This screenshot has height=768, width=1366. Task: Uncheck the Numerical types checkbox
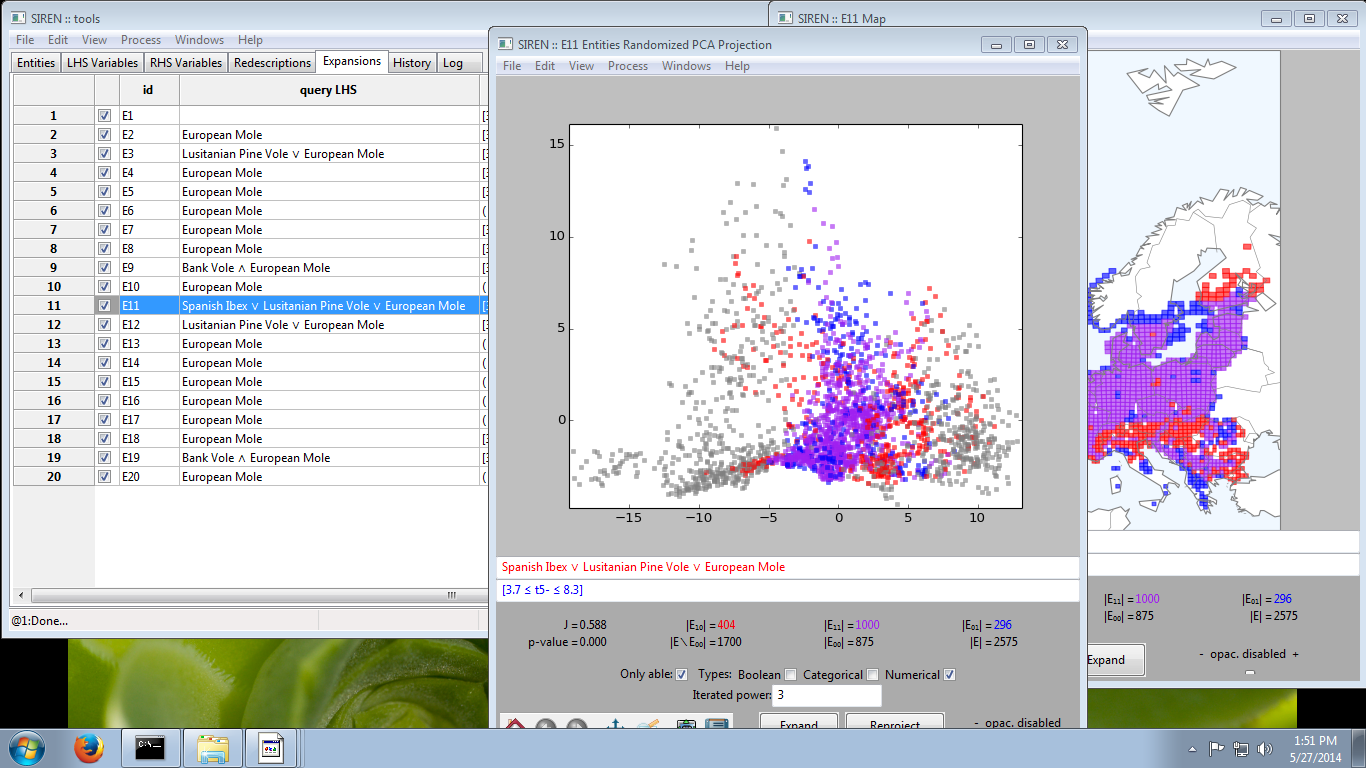click(950, 674)
